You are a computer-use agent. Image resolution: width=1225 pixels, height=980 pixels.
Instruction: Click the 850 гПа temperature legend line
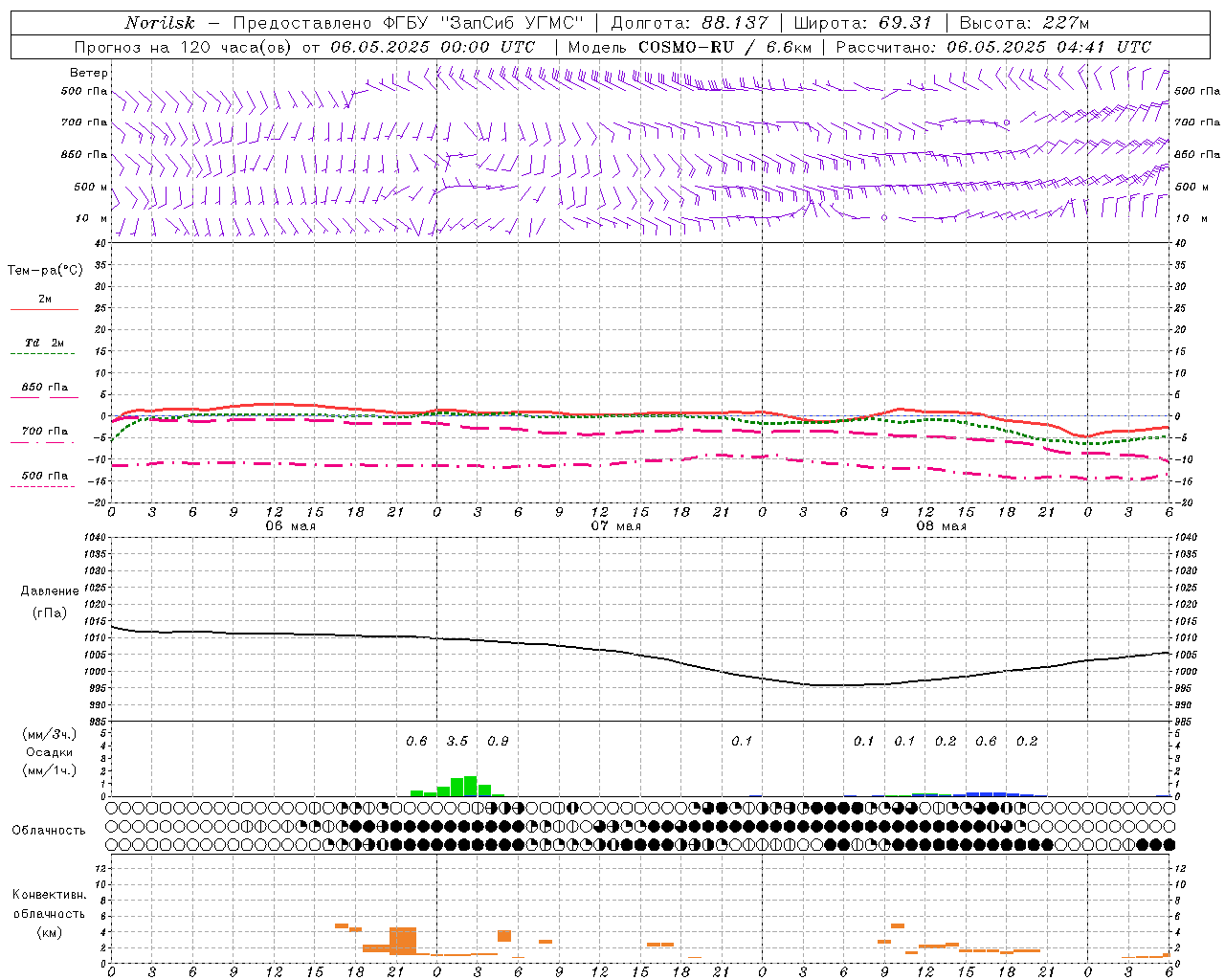[45, 397]
